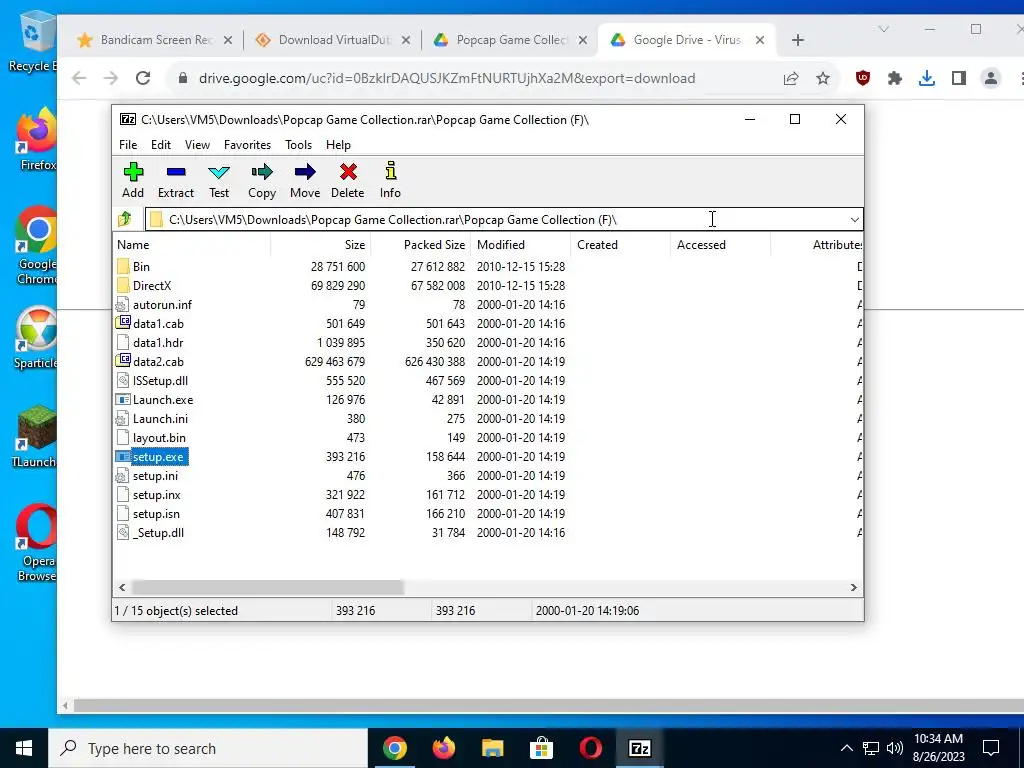Image resolution: width=1024 pixels, height=768 pixels.
Task: Show hidden system tray icons
Action: point(846,748)
